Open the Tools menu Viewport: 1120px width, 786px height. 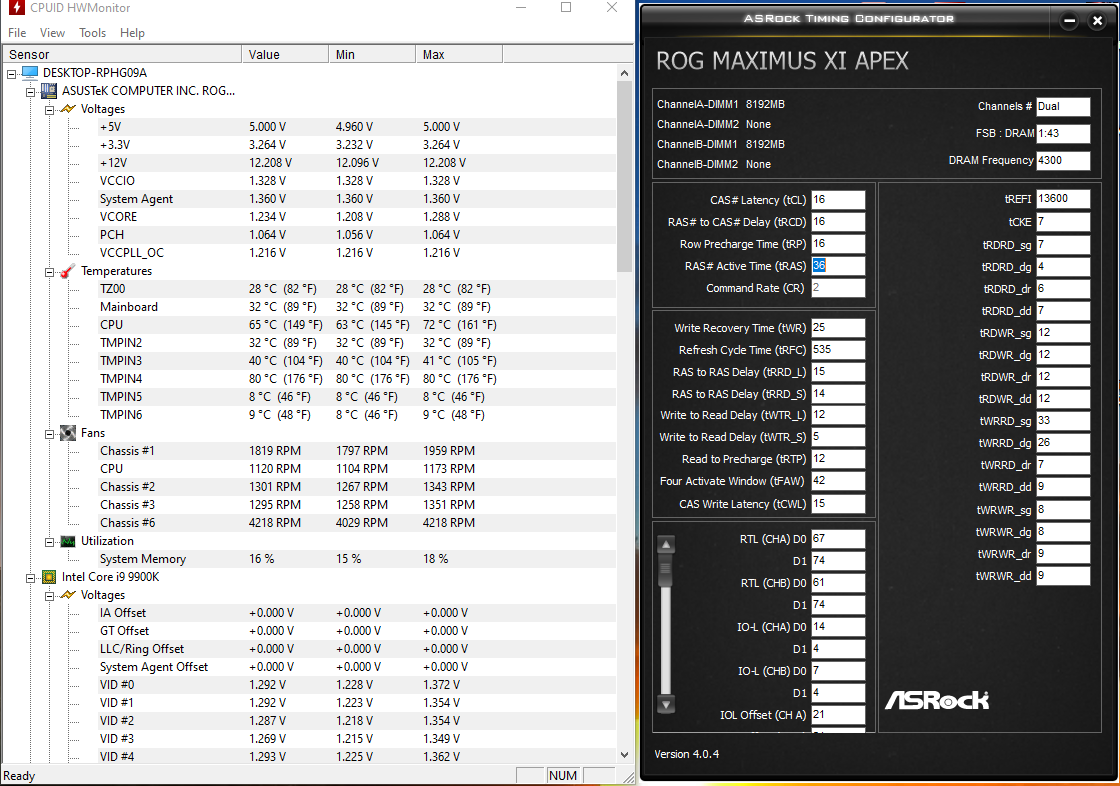[92, 33]
